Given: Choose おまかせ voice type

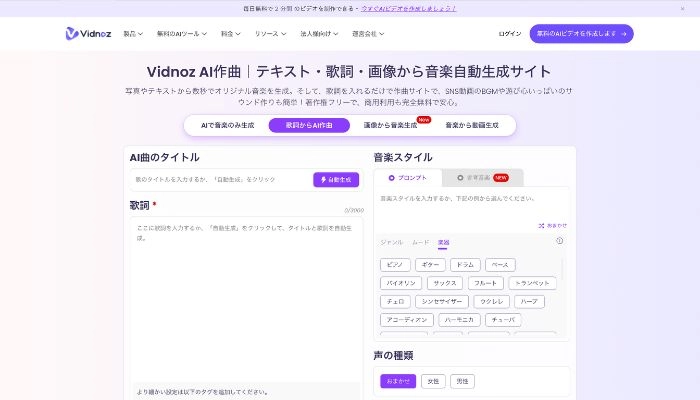Looking at the screenshot, I should click(398, 381).
